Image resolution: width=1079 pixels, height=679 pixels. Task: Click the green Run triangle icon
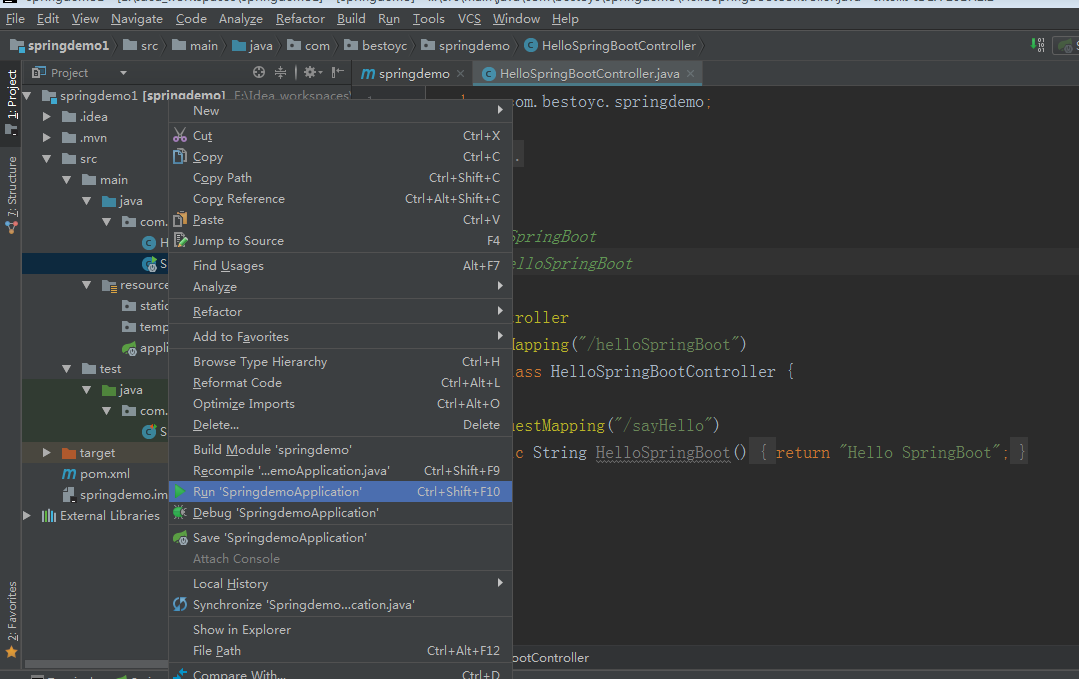tap(180, 491)
